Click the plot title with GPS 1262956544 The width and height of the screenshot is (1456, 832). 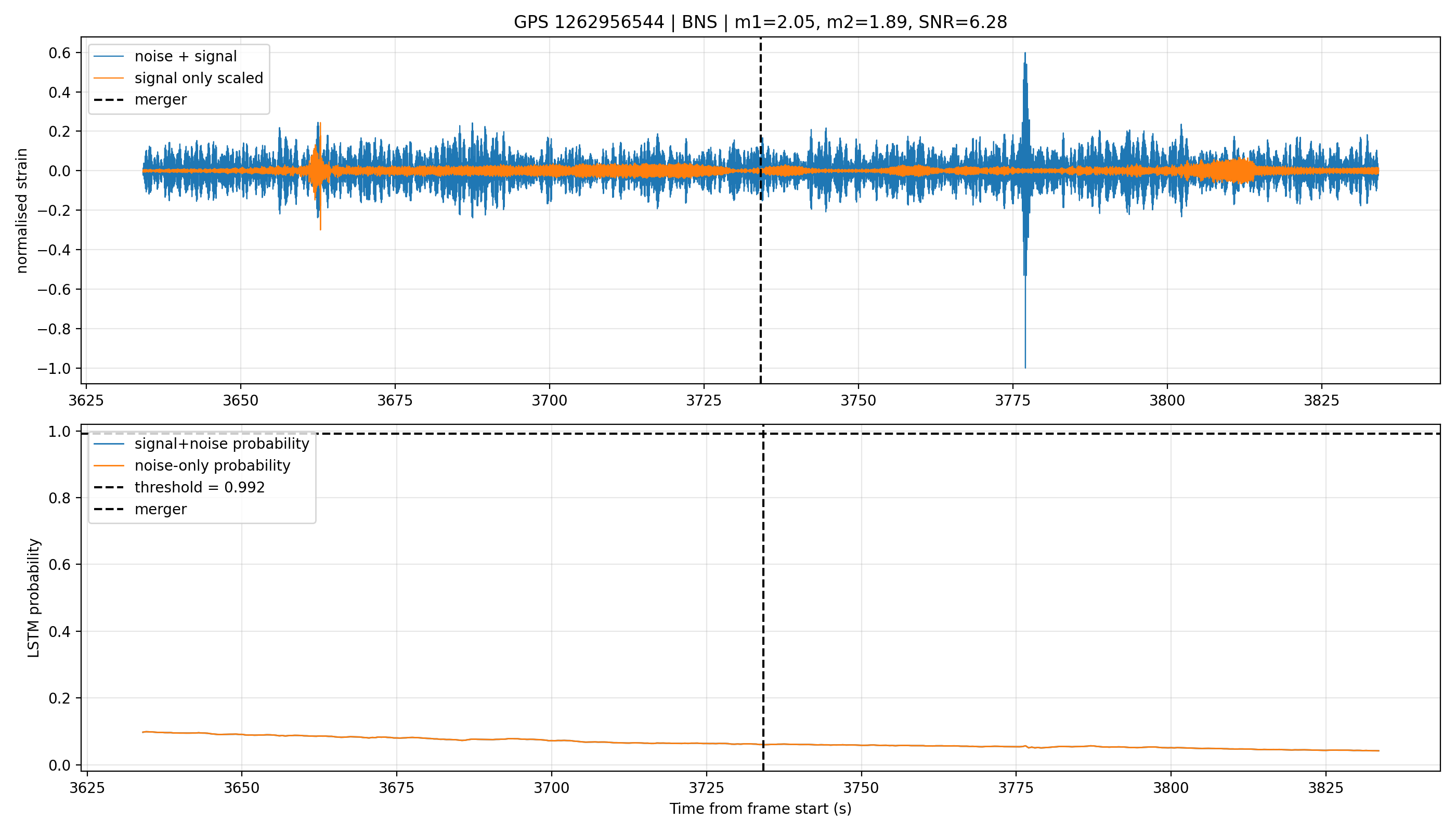[x=760, y=22]
